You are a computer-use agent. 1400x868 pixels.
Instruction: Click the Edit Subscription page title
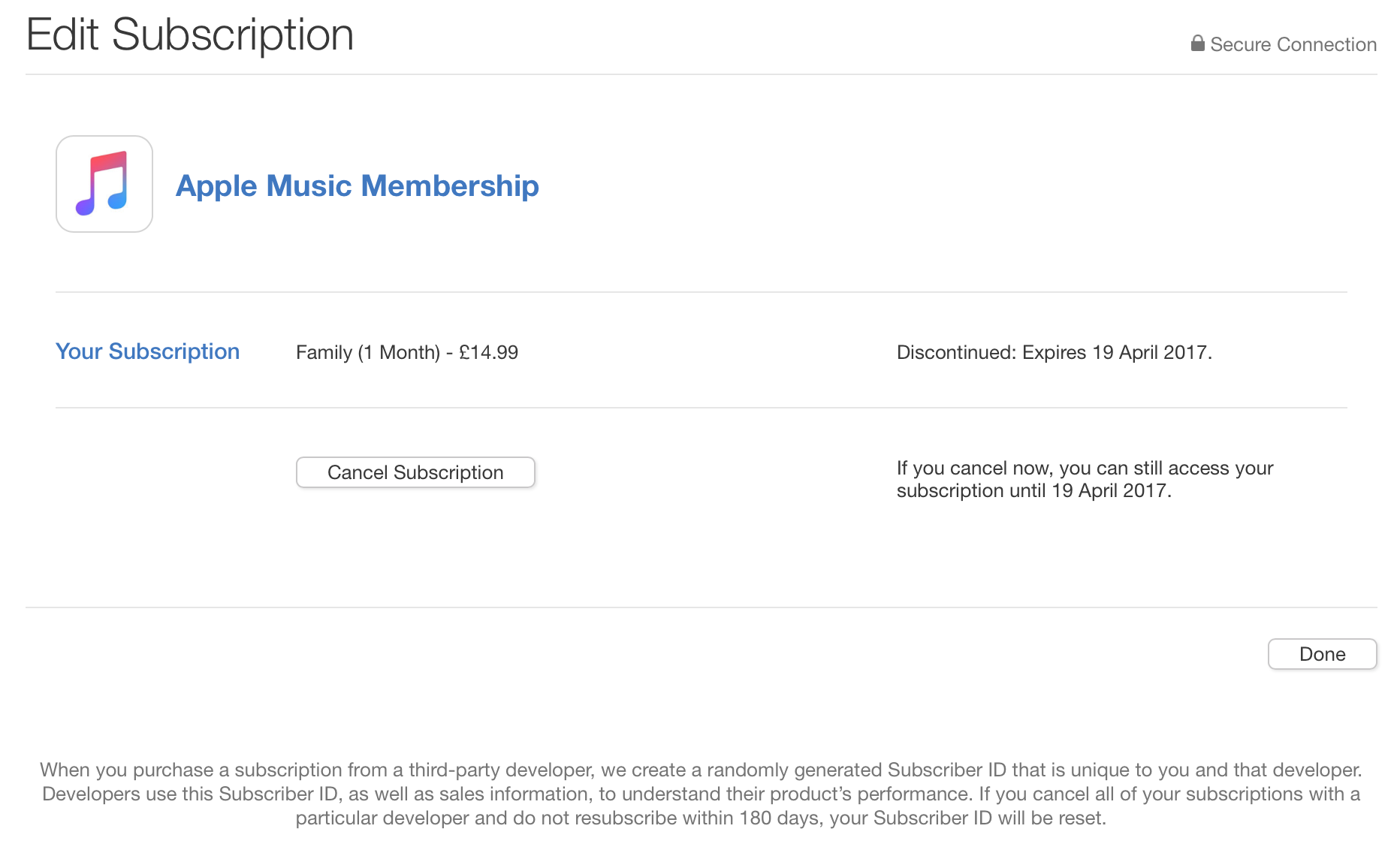pos(189,35)
